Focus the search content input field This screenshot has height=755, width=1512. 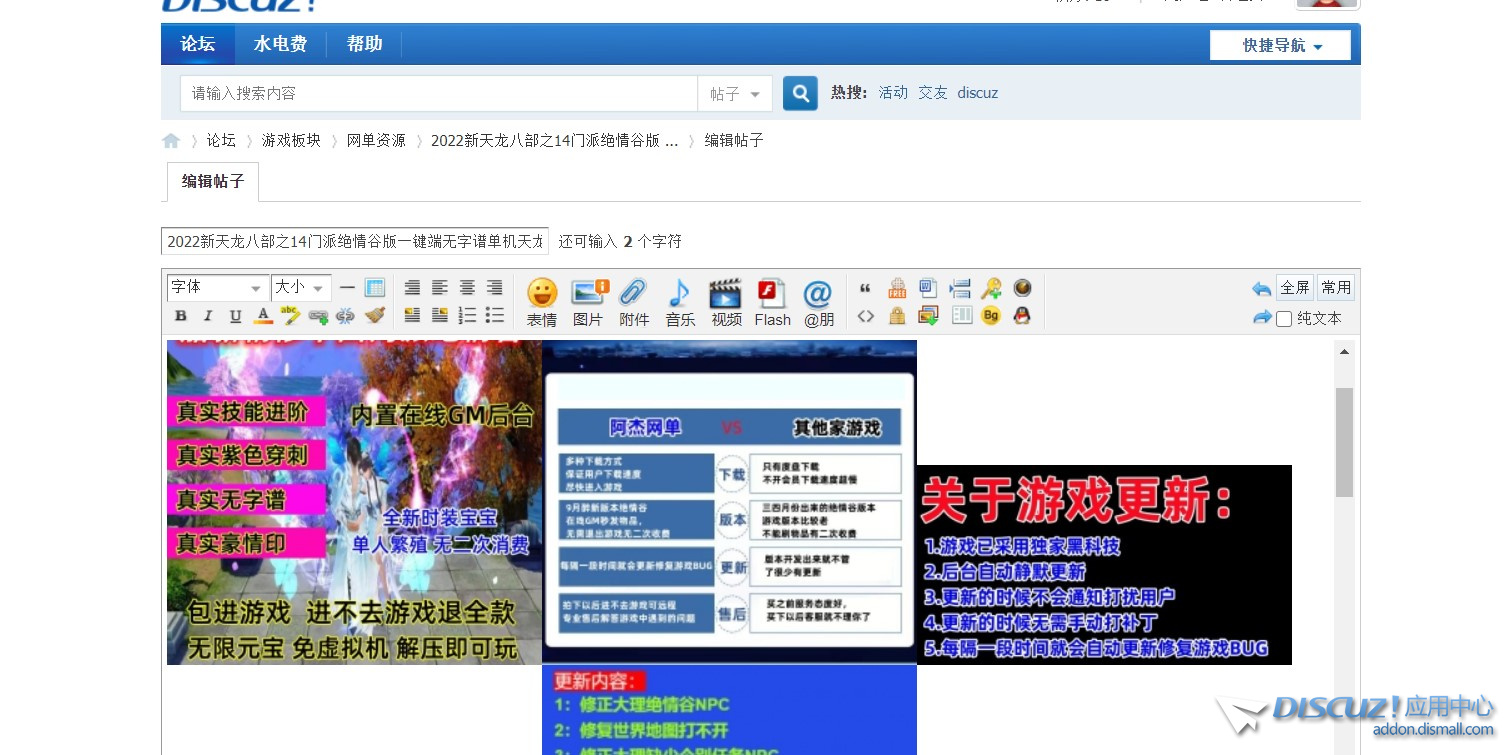(x=439, y=94)
